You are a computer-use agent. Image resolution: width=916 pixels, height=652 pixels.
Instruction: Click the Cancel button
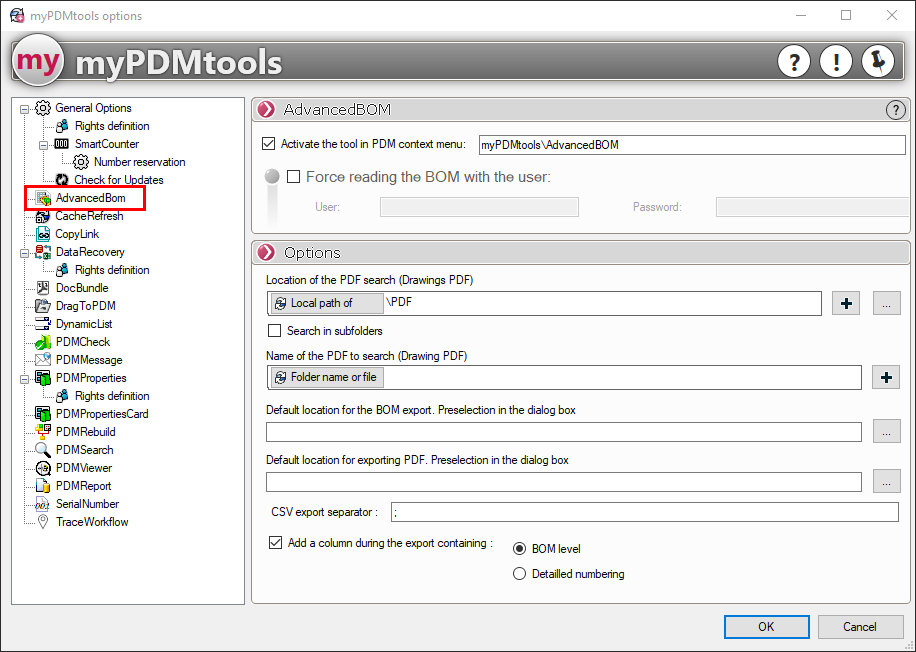click(860, 627)
